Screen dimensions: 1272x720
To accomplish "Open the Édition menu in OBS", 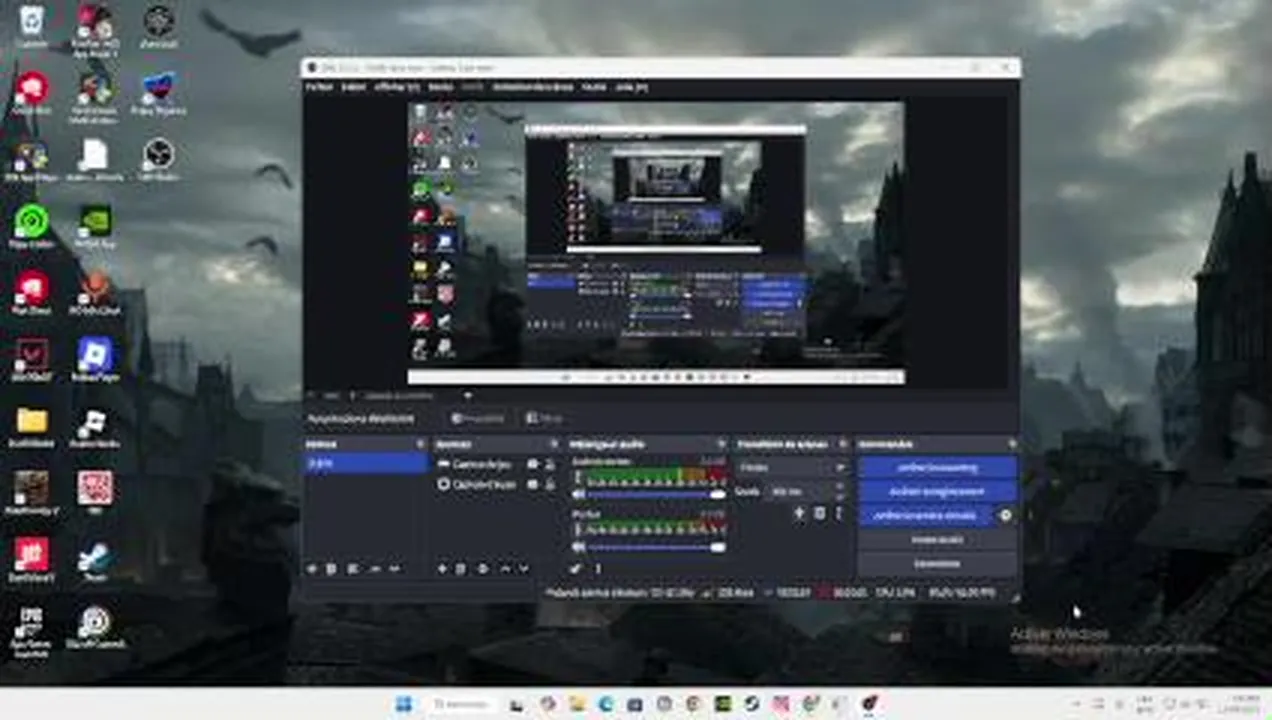I will tap(353, 87).
